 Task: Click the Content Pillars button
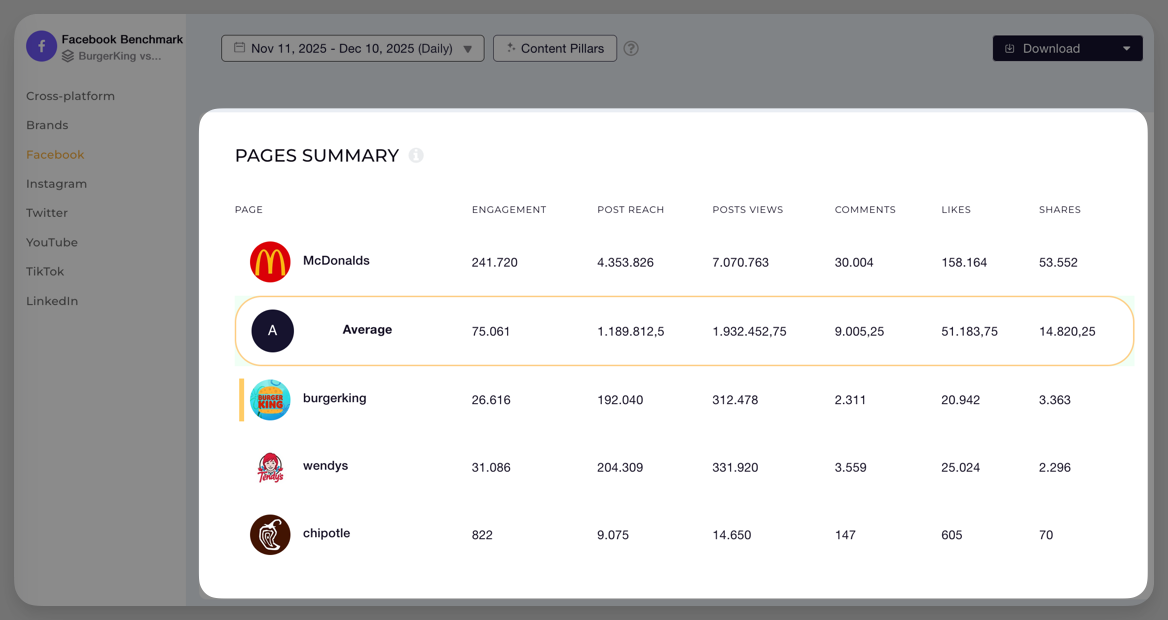555,47
